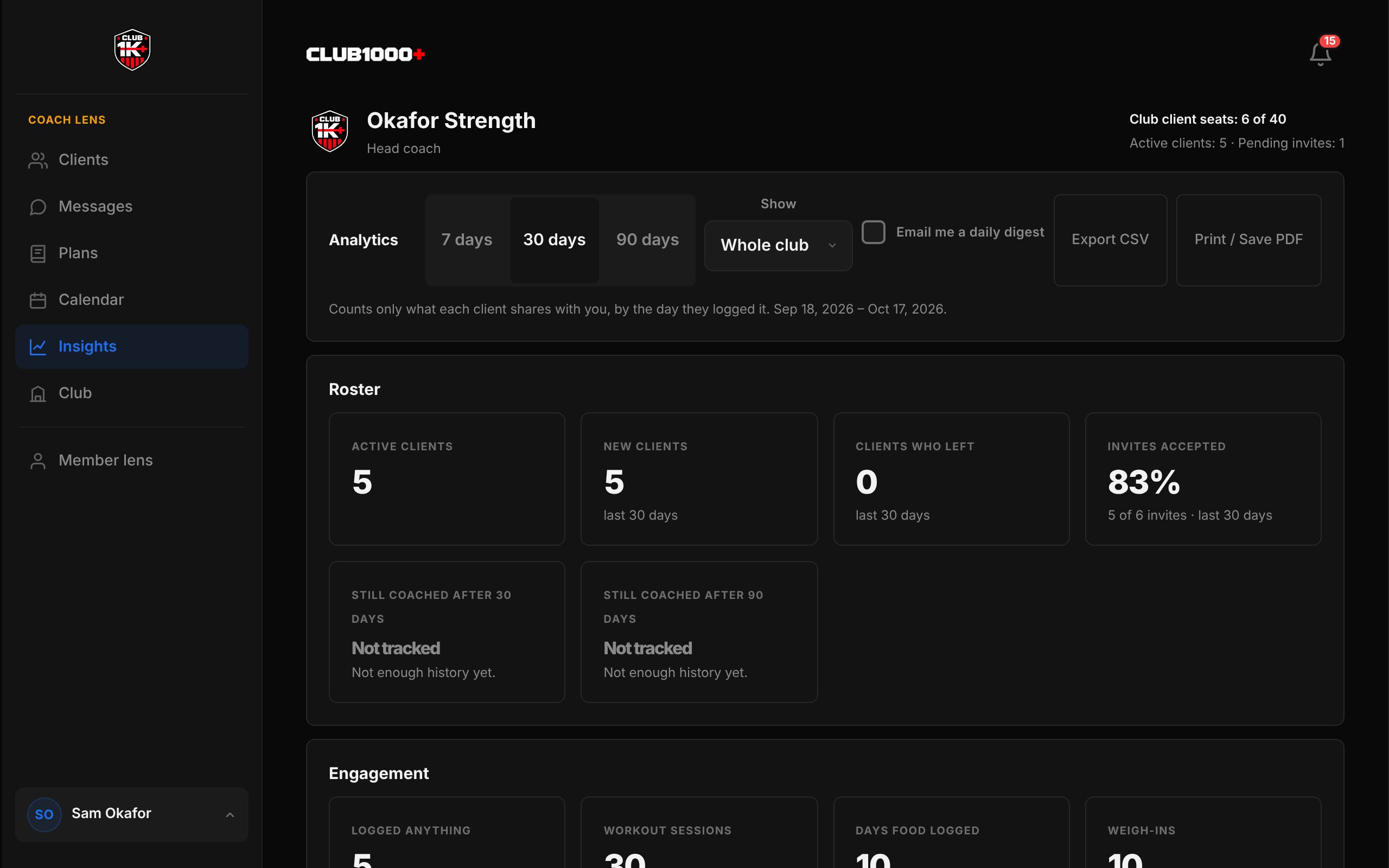Viewport: 1389px width, 868px height.
Task: Open the Whole club dropdown
Action: pyautogui.click(x=778, y=245)
